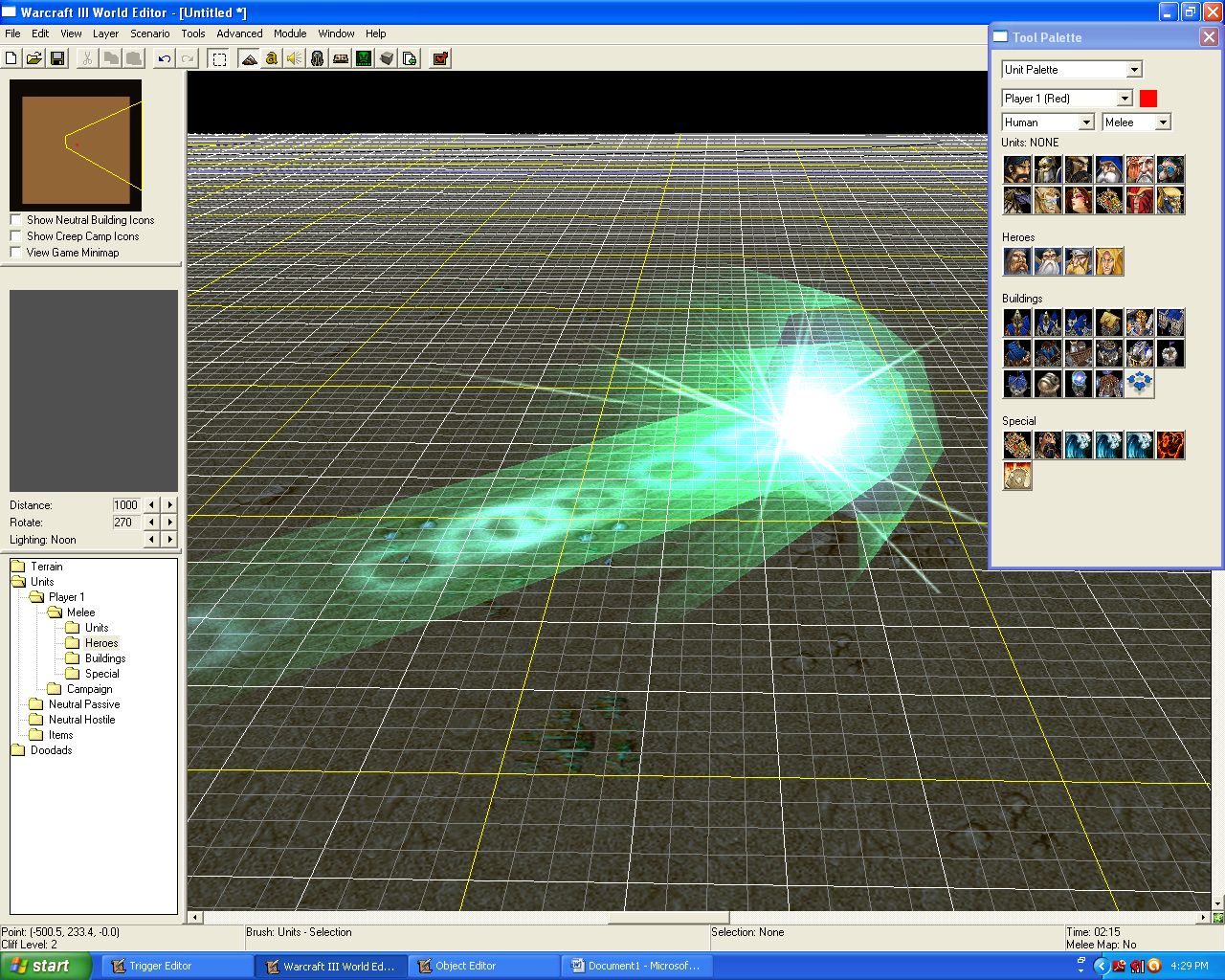Select the Archmage hero icon
The height and width of the screenshot is (980, 1225).
click(x=1048, y=261)
